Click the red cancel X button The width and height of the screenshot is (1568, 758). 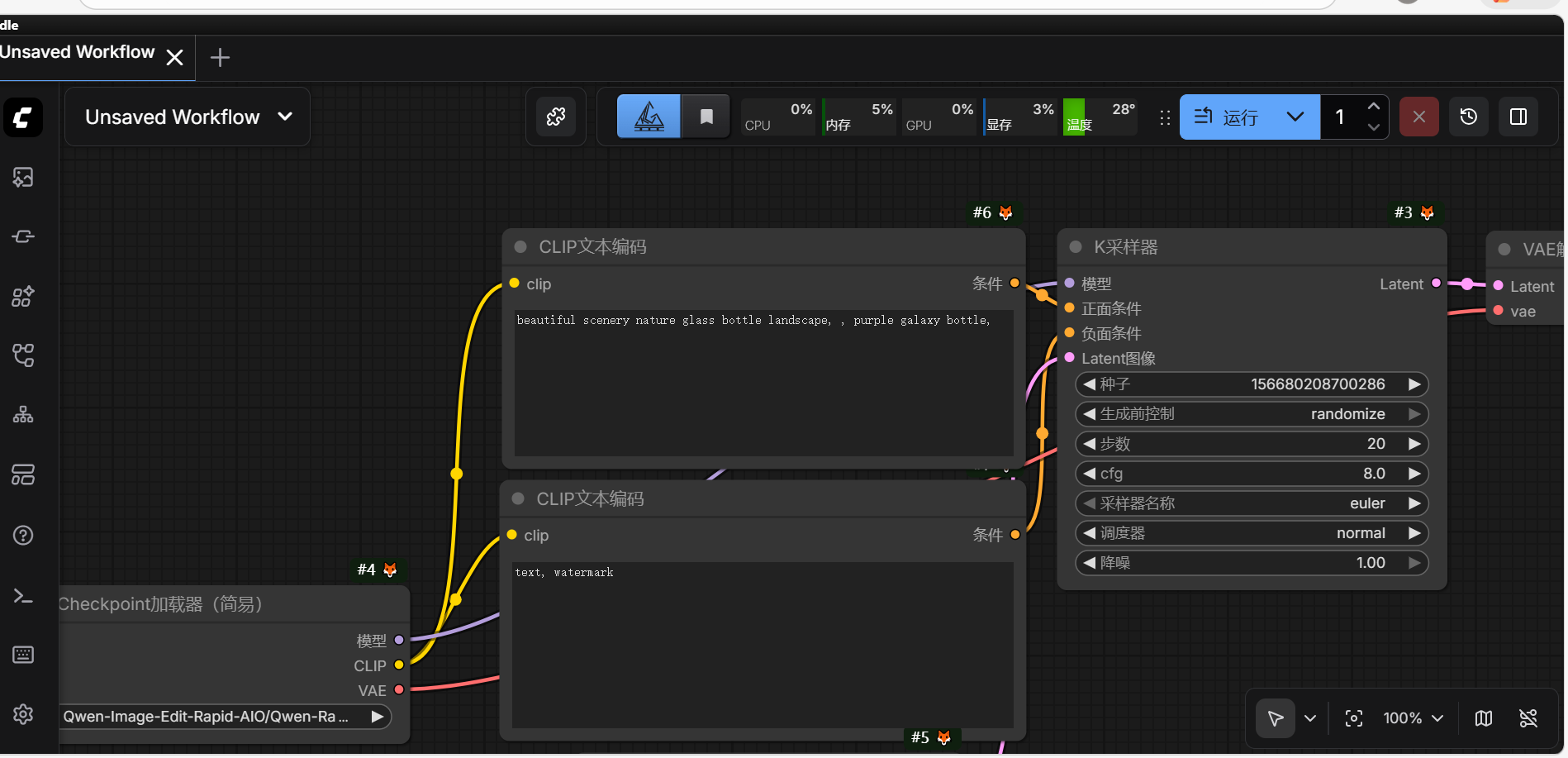coord(1418,117)
